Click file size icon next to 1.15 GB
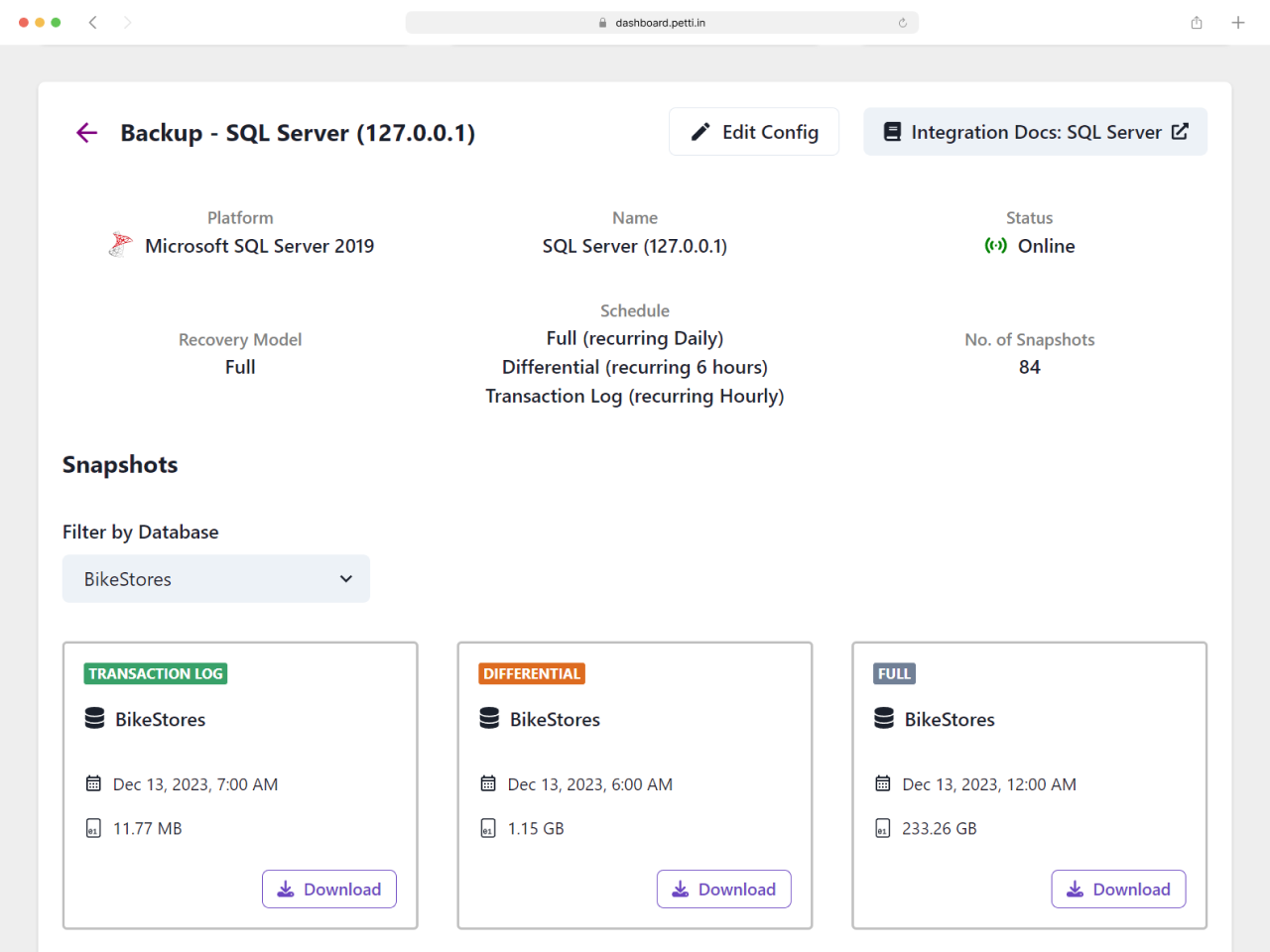Image resolution: width=1270 pixels, height=952 pixels. pyautogui.click(x=488, y=828)
